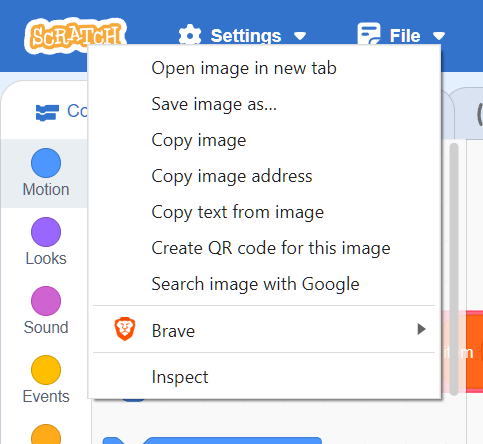This screenshot has width=483, height=444.
Task: Expand the Brave submenu arrow
Action: pos(421,329)
